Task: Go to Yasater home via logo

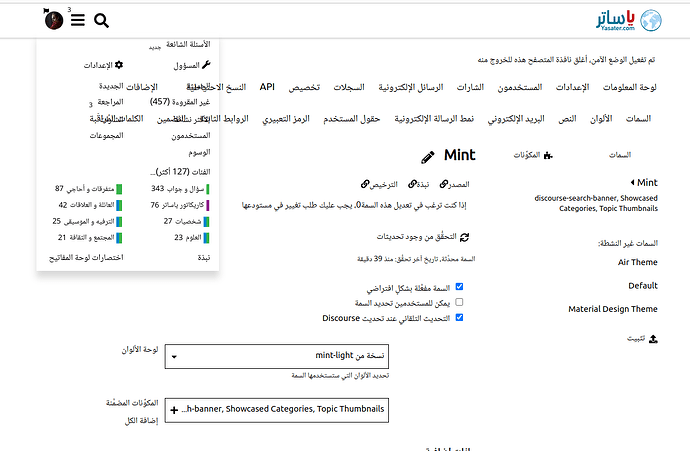Action: coord(628,20)
